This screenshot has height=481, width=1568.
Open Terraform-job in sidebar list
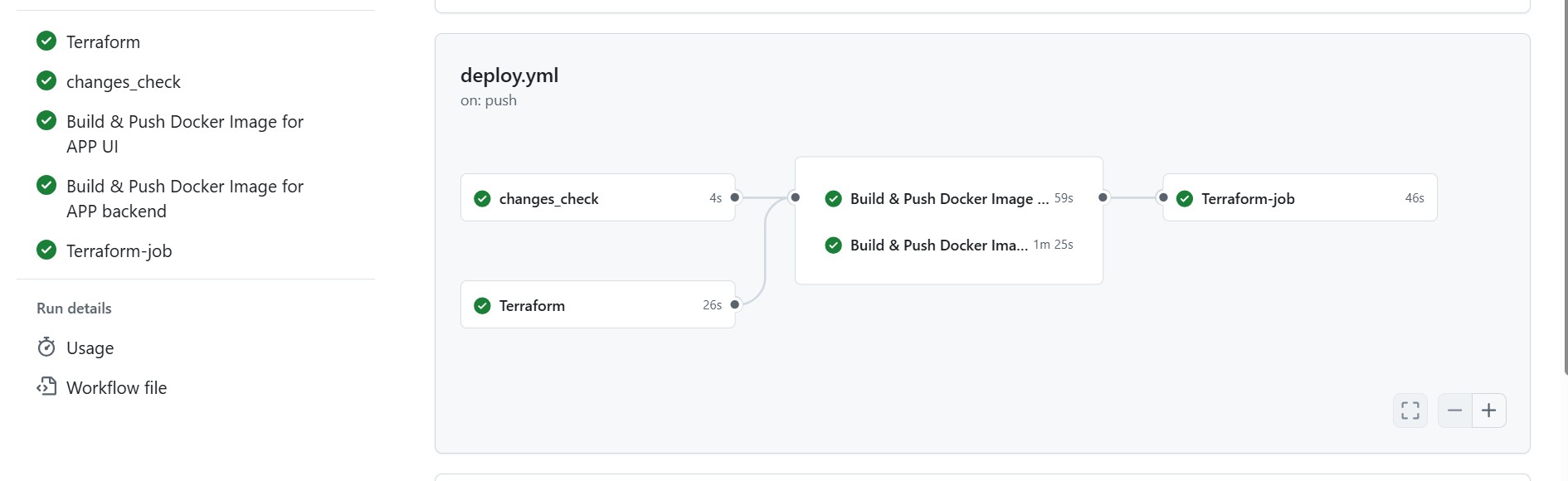click(x=119, y=251)
